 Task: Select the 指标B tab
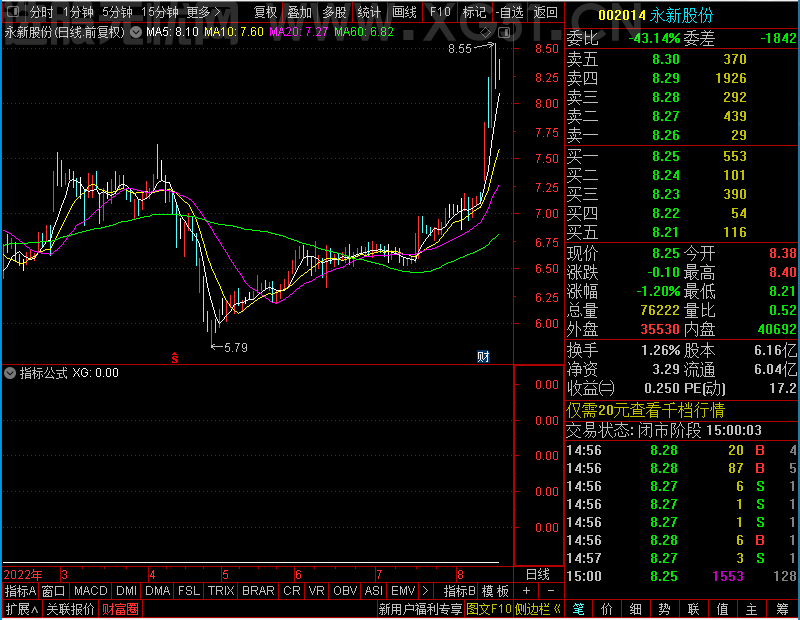460,591
